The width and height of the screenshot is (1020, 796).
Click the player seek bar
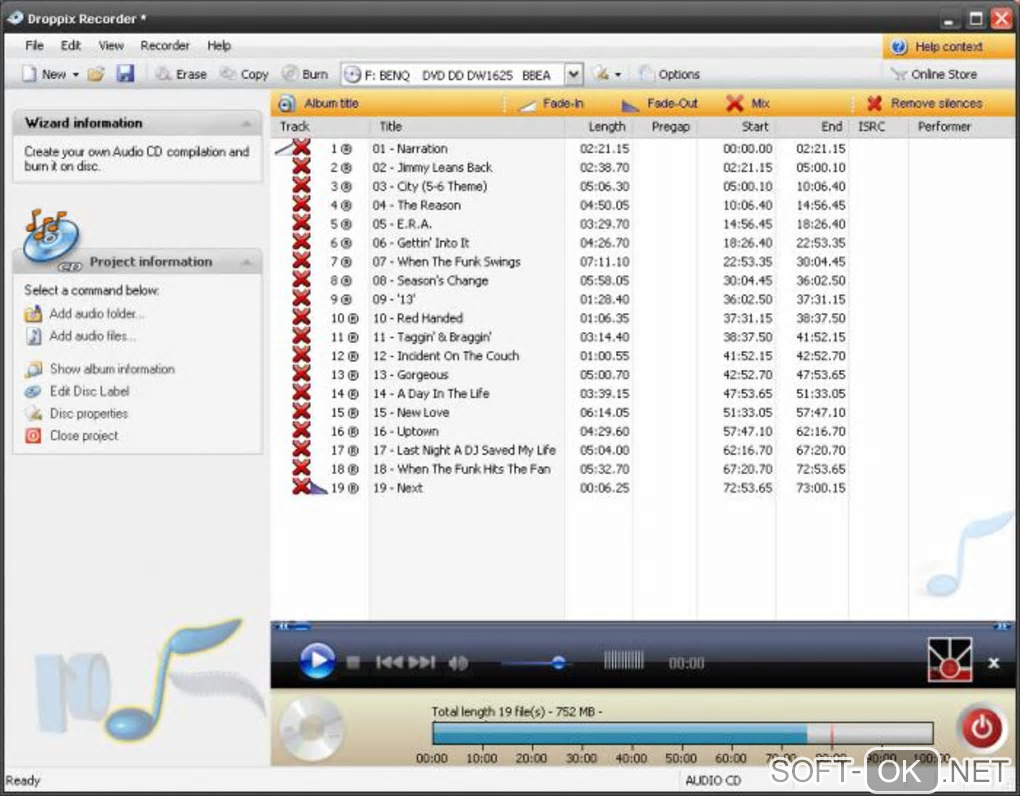pos(642,626)
